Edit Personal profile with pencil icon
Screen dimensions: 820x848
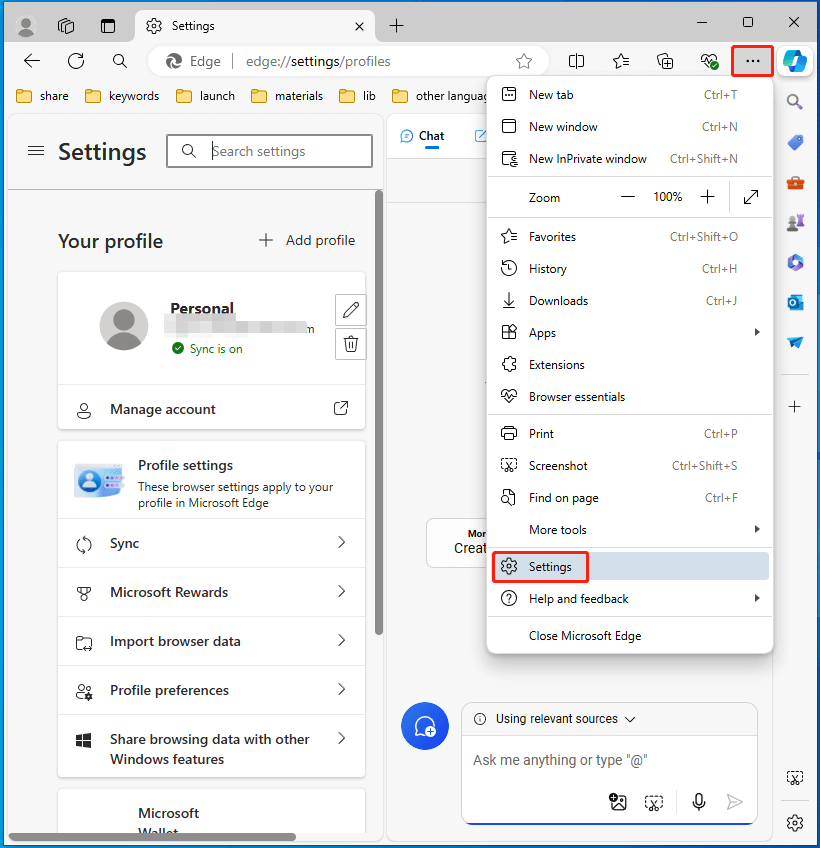(351, 310)
